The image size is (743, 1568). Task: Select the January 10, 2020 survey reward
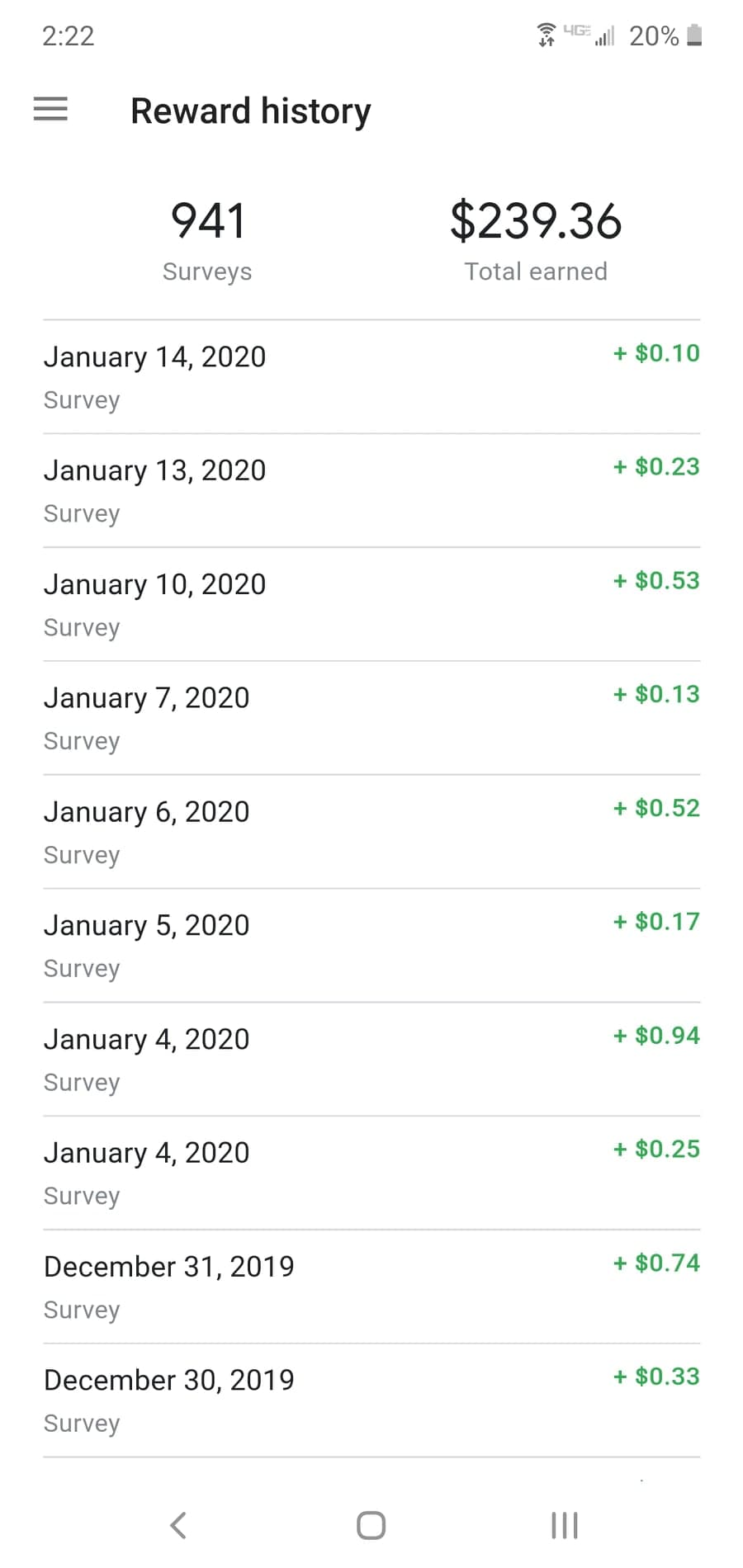pos(371,605)
